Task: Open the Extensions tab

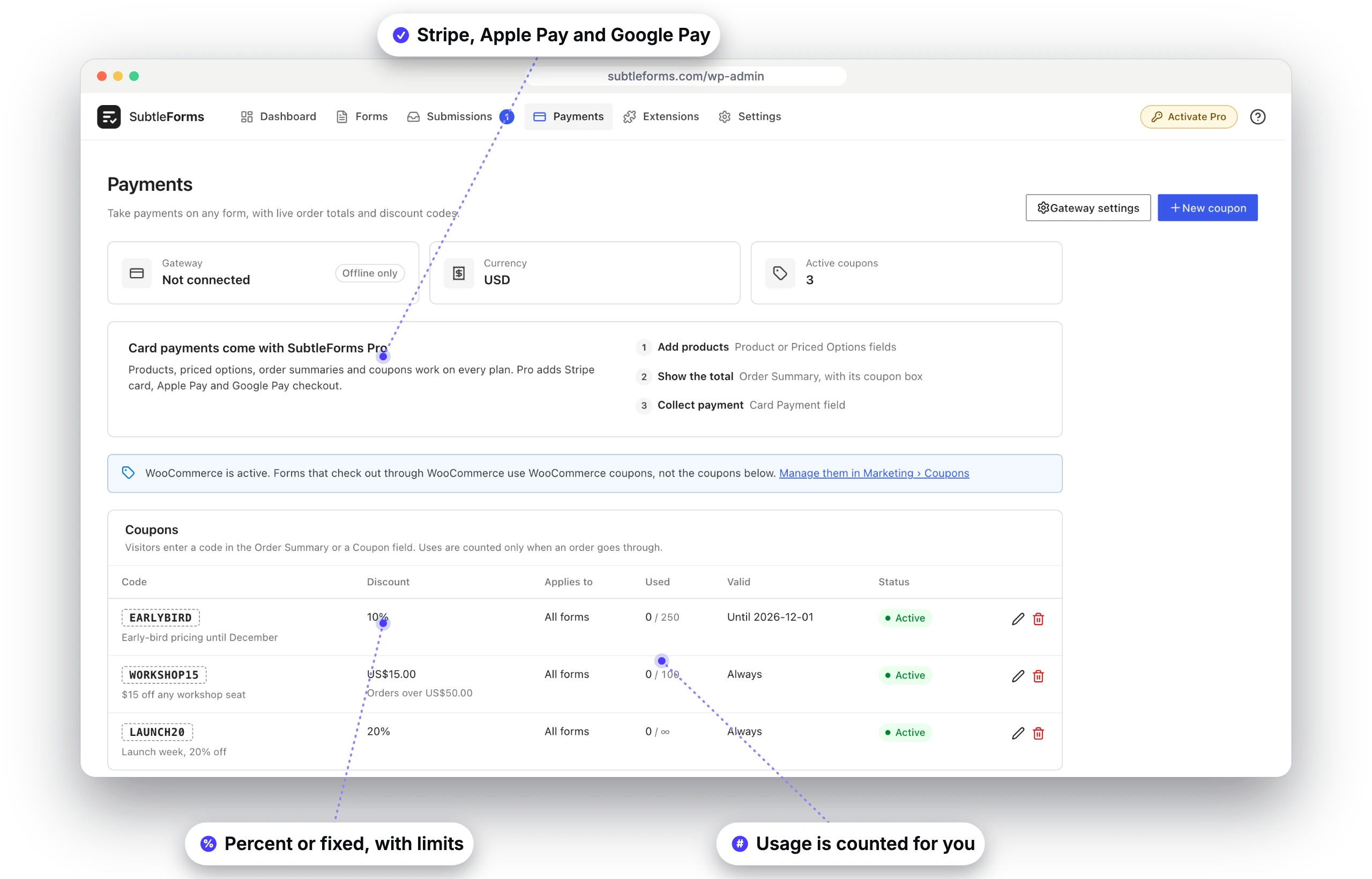Action: pyautogui.click(x=661, y=116)
